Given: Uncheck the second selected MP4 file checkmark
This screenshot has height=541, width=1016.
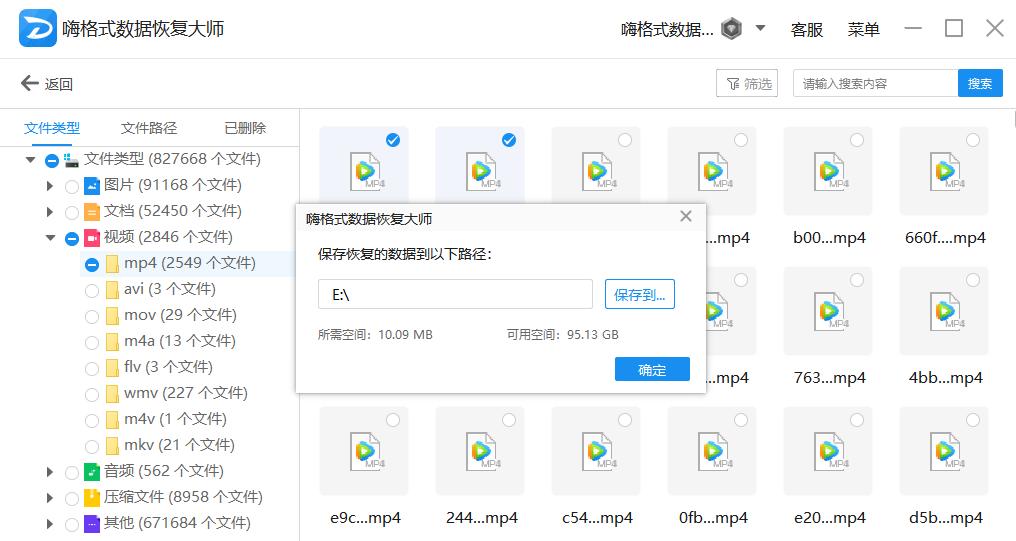Looking at the screenshot, I should tap(509, 140).
